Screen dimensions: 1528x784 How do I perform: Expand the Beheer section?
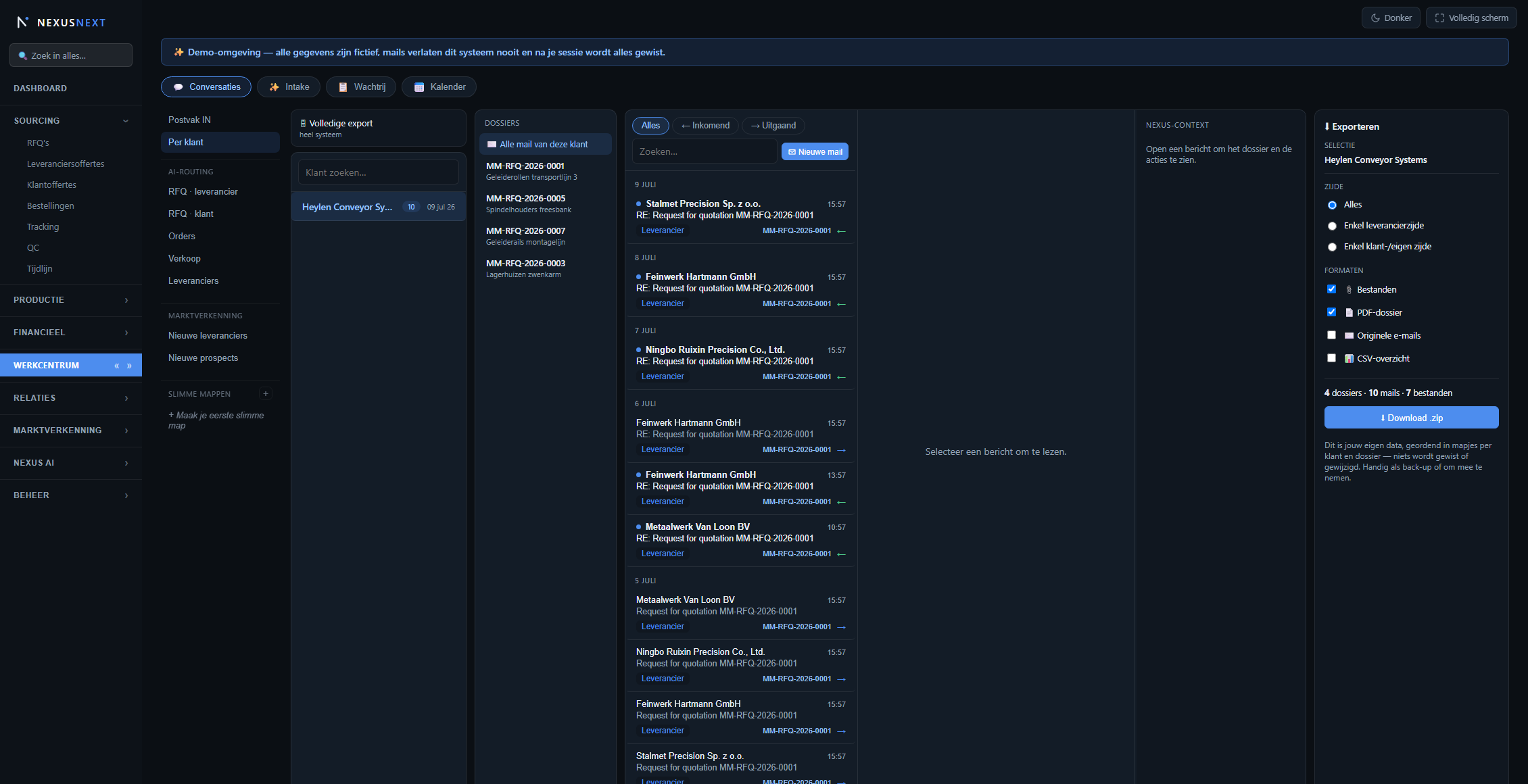71,495
